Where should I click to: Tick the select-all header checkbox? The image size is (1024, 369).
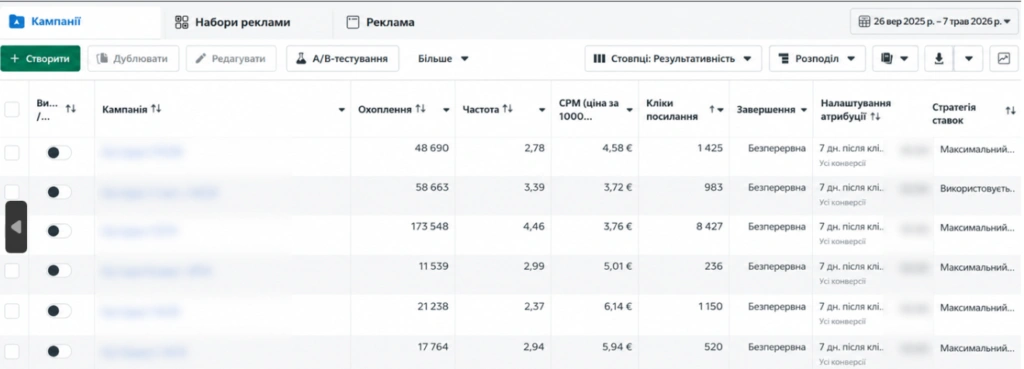[12, 109]
